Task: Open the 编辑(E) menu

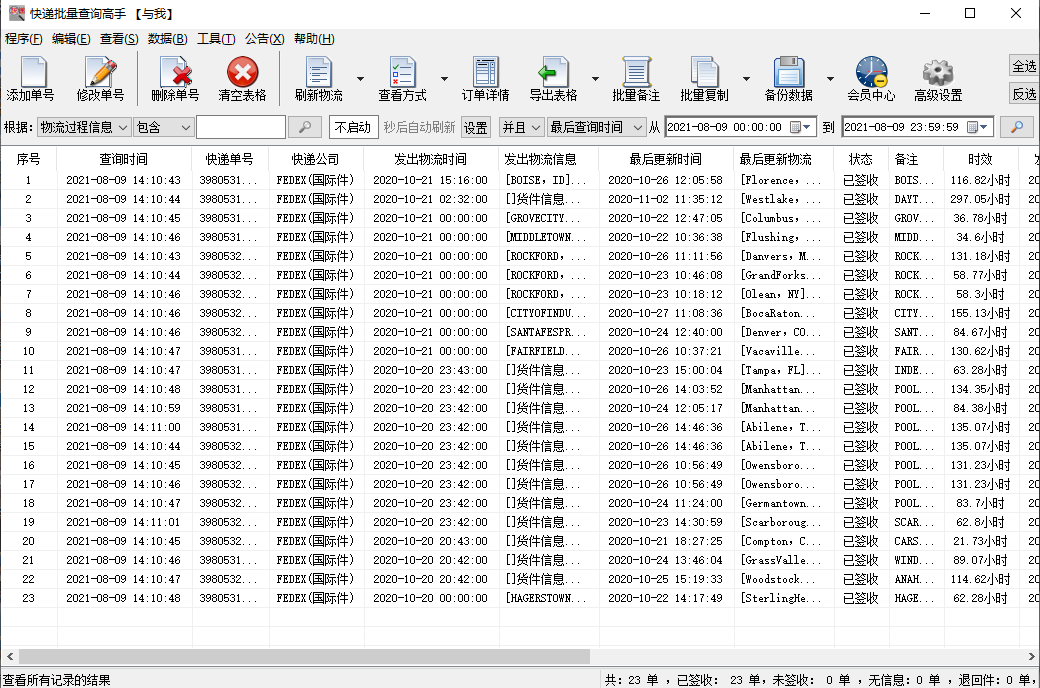Action: [x=70, y=38]
